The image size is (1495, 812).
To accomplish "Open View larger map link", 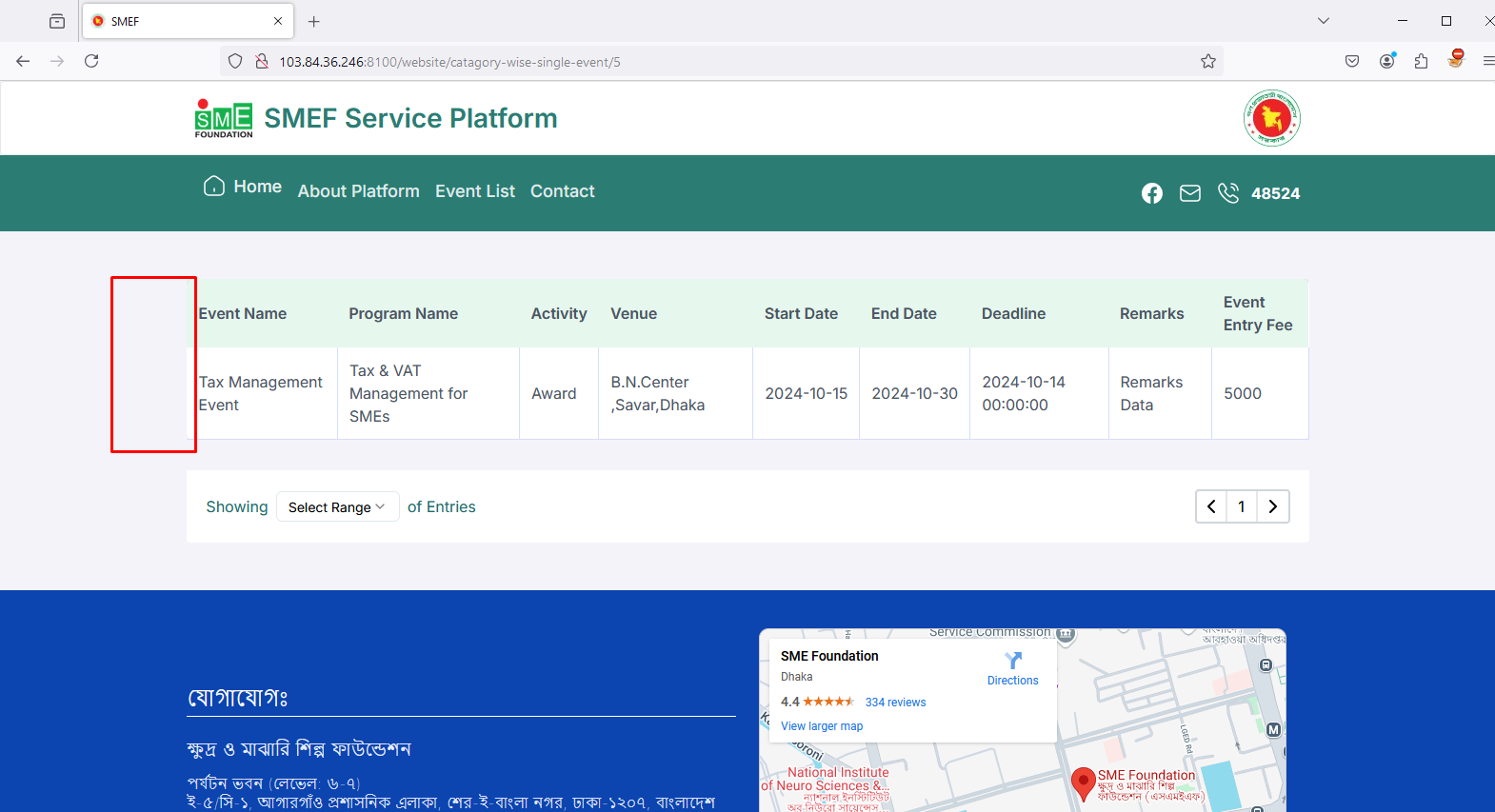I will coord(822,726).
